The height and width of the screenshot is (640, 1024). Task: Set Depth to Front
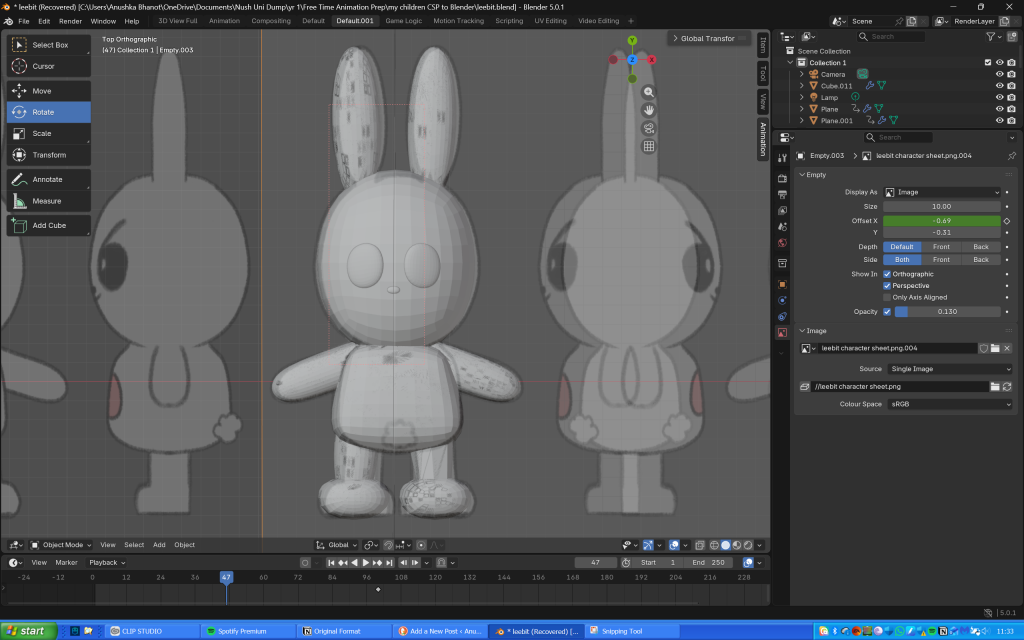tap(941, 247)
